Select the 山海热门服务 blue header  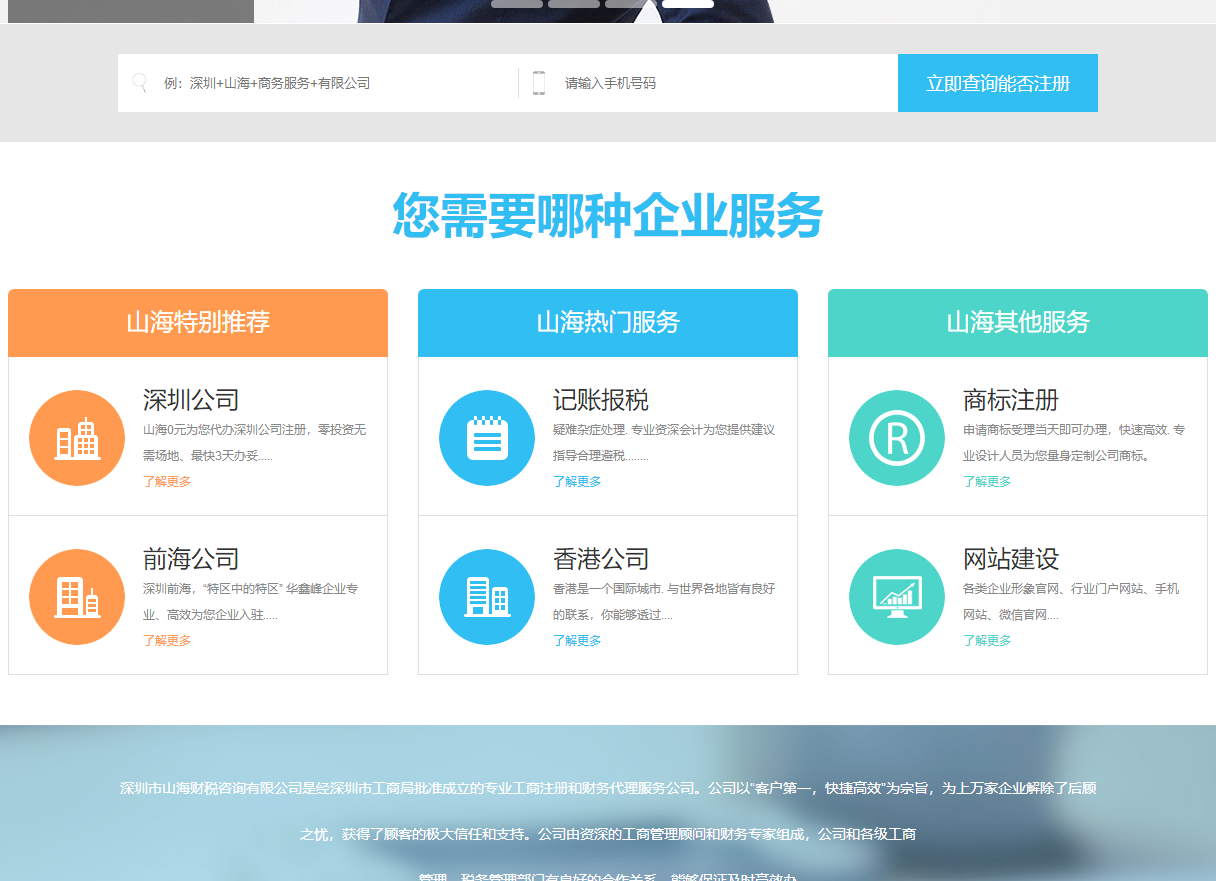607,322
